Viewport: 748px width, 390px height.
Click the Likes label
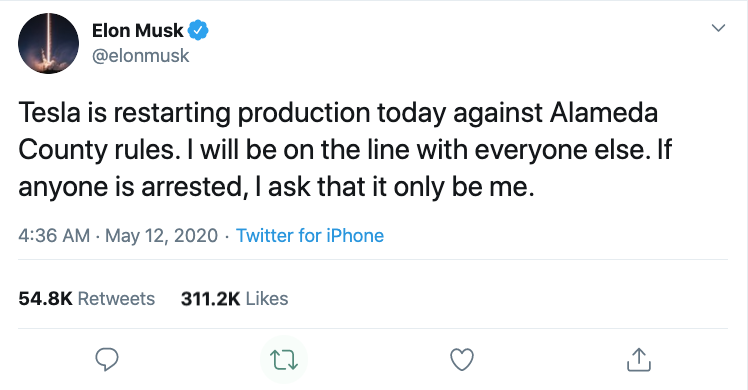[x=267, y=298]
